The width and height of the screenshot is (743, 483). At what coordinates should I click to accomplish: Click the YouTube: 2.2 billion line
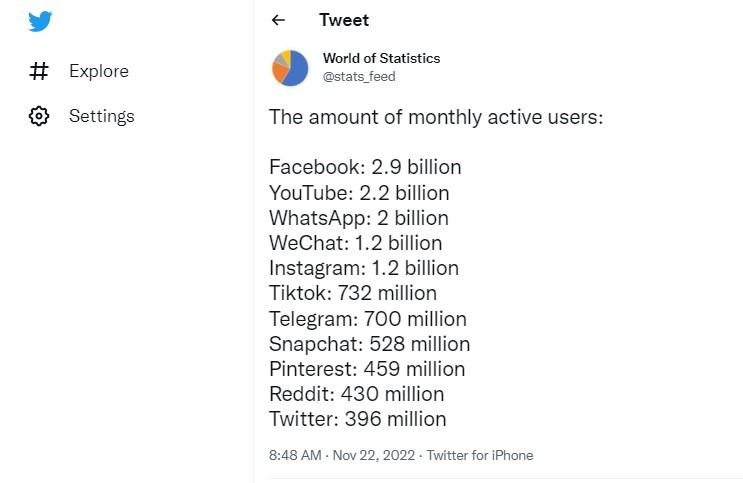pyautogui.click(x=359, y=192)
